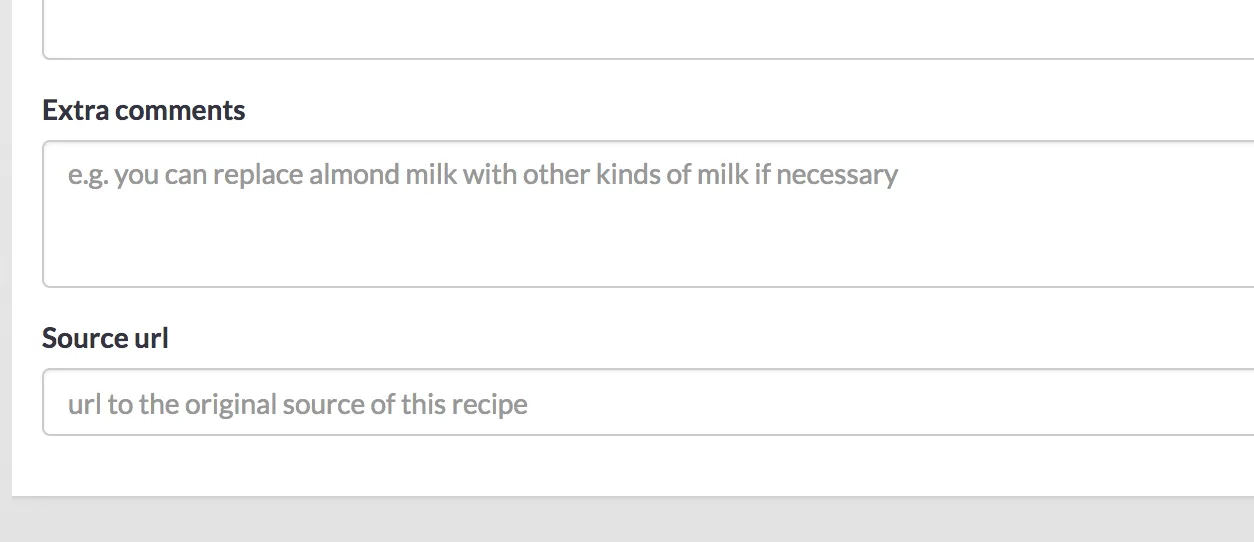Click the gray page background below the form
This screenshot has height=542, width=1254.
pos(627,522)
